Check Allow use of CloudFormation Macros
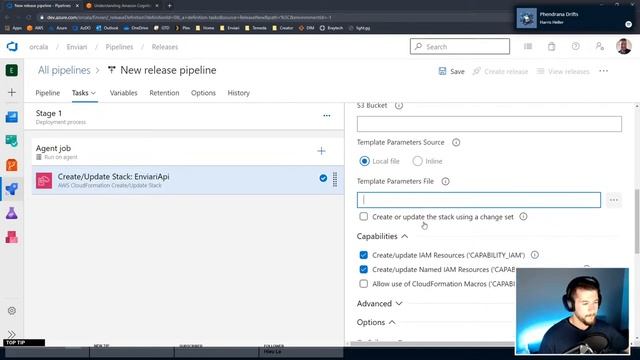 pos(363,284)
